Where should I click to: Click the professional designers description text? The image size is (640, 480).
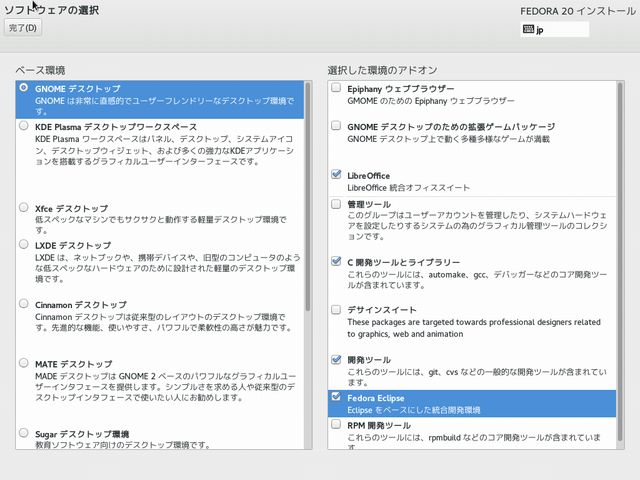[474, 328]
